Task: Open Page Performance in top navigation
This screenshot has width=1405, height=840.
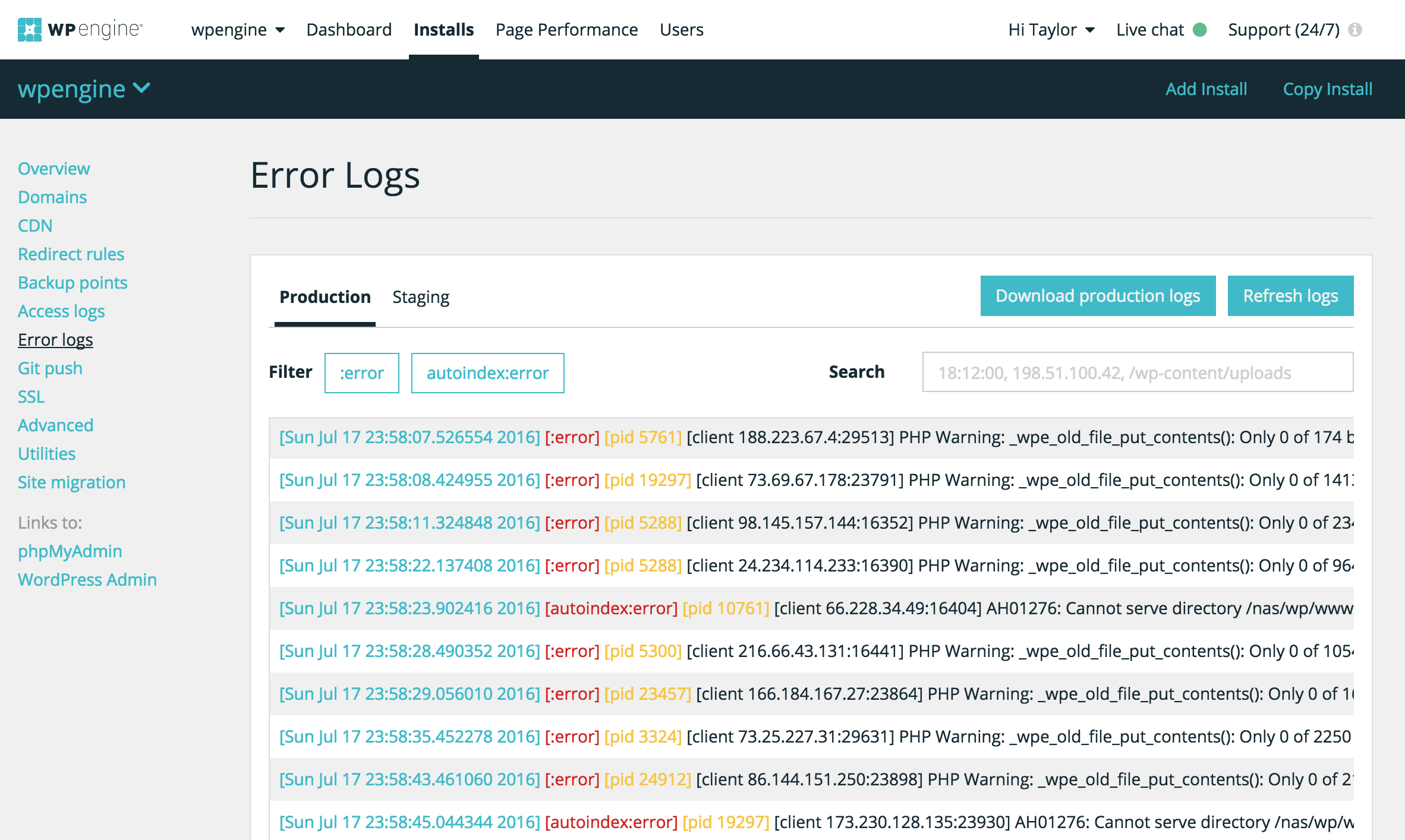Action: pyautogui.click(x=566, y=30)
